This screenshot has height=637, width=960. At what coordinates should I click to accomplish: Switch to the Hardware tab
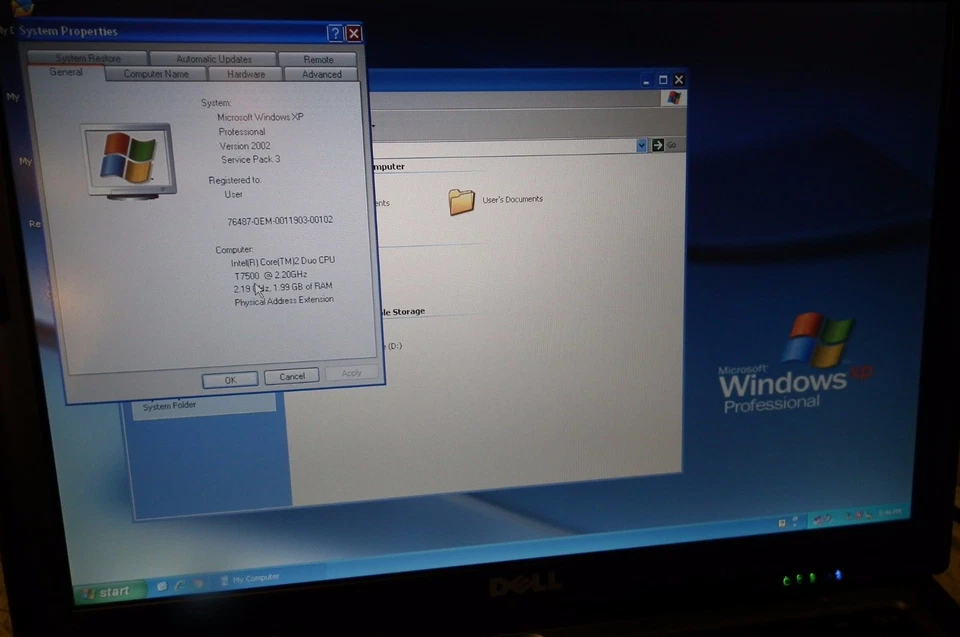[x=246, y=73]
